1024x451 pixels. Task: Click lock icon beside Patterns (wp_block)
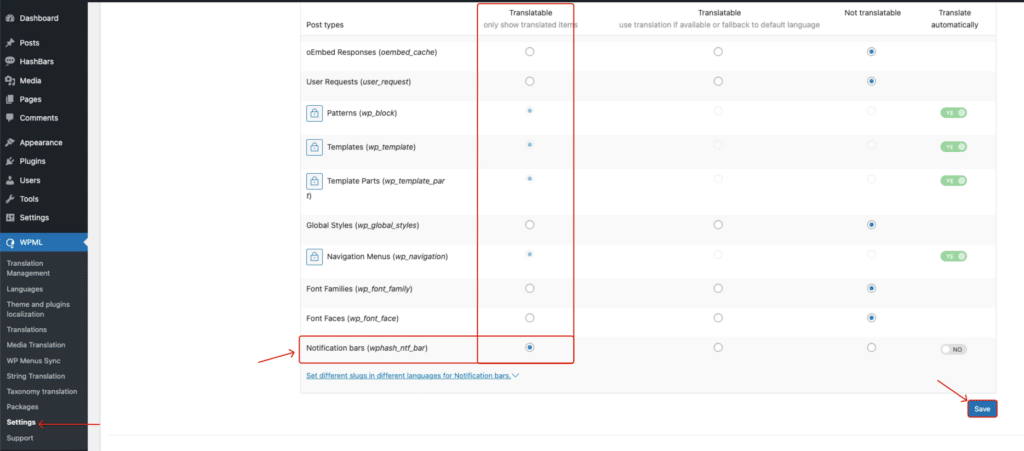click(x=314, y=113)
